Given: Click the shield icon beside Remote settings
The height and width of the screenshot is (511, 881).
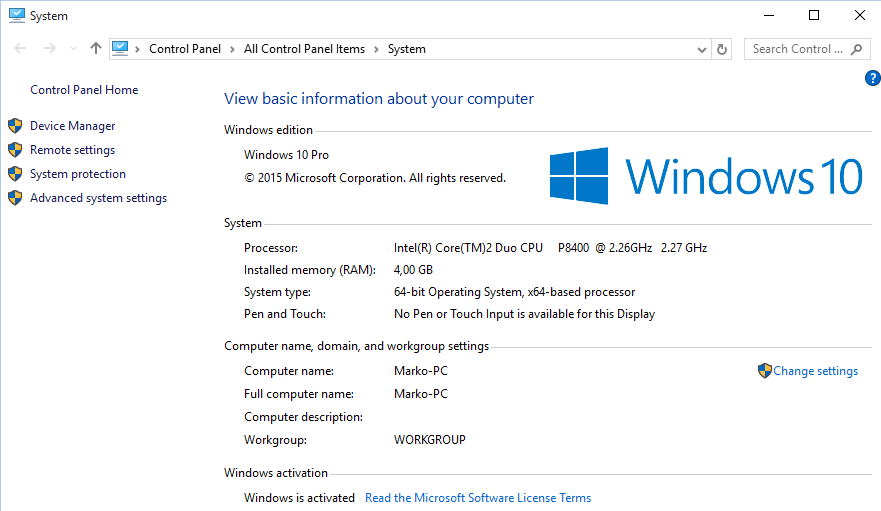Looking at the screenshot, I should 15,150.
